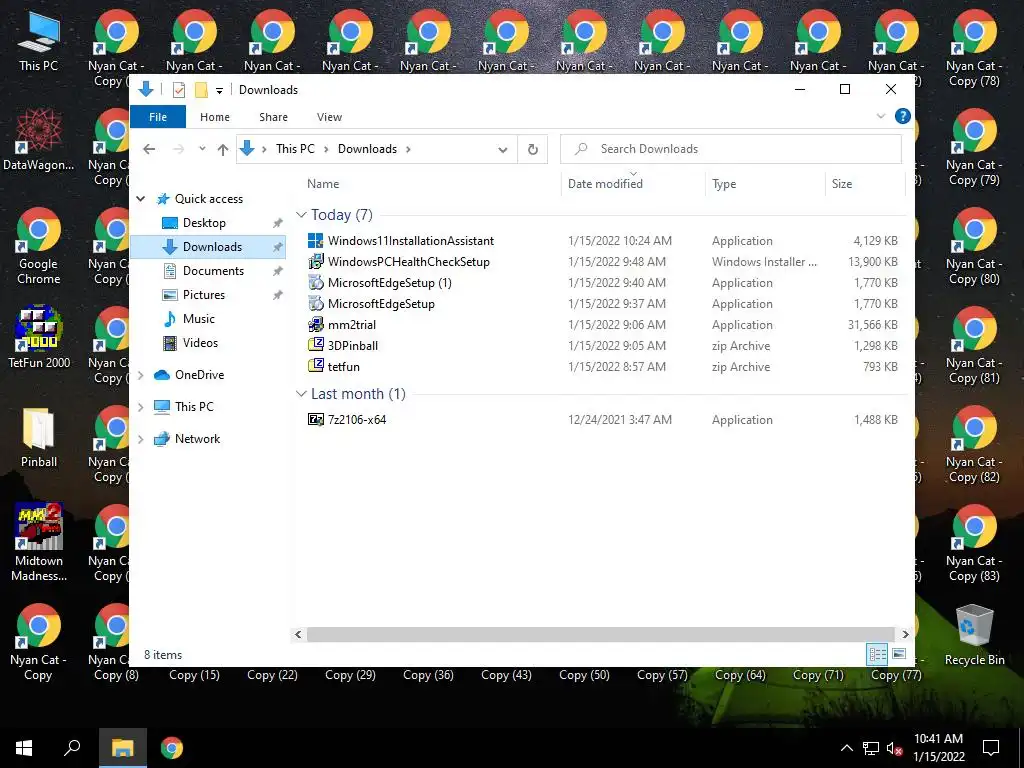Click the horizontal scrollbar left arrow
1024x768 pixels.
tap(298, 634)
